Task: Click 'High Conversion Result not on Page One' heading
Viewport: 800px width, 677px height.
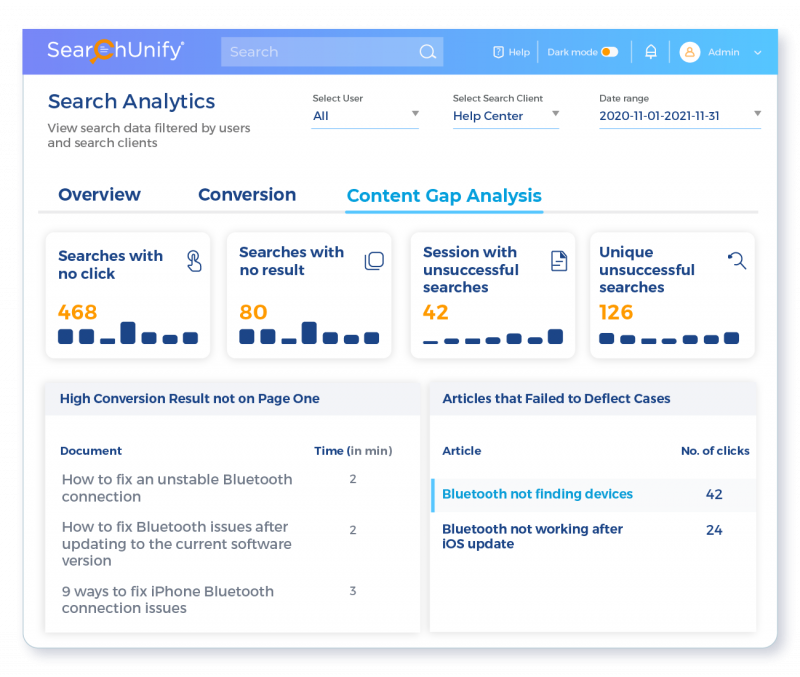Action: pyautogui.click(x=189, y=398)
